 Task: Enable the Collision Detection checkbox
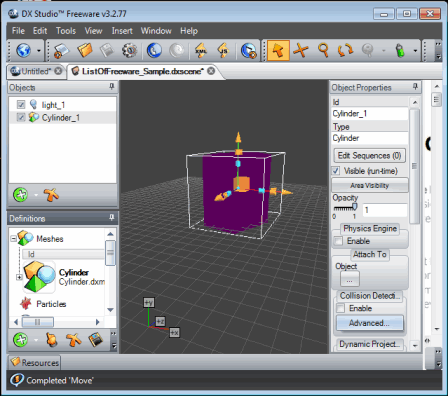[x=340, y=308]
